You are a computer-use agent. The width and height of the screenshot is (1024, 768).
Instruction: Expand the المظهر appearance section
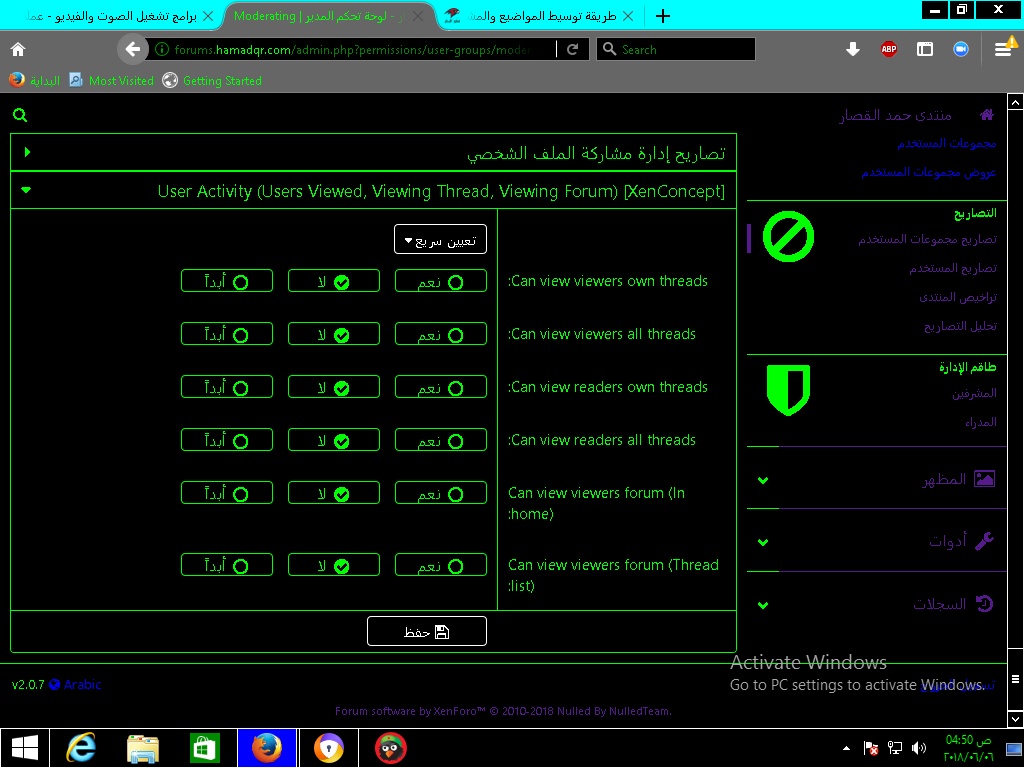[x=870, y=480]
